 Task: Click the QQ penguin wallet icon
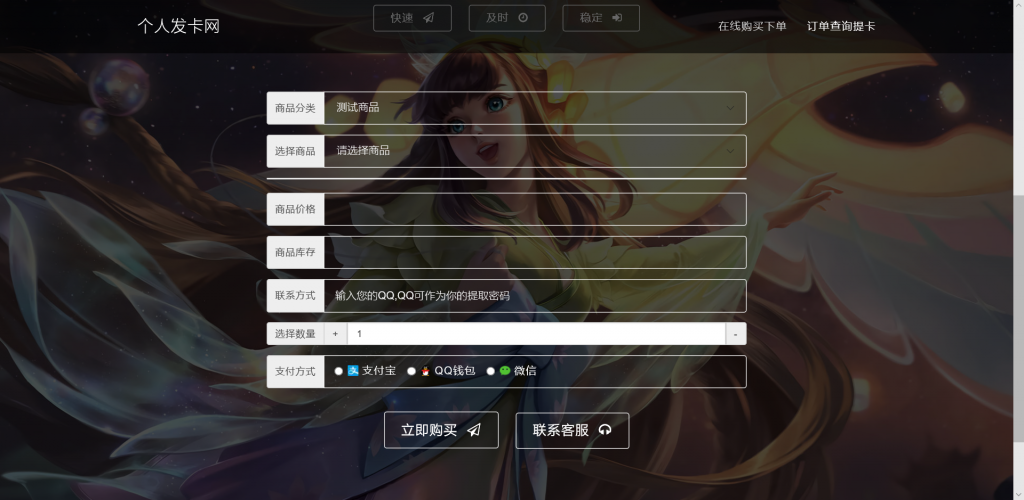tap(425, 371)
